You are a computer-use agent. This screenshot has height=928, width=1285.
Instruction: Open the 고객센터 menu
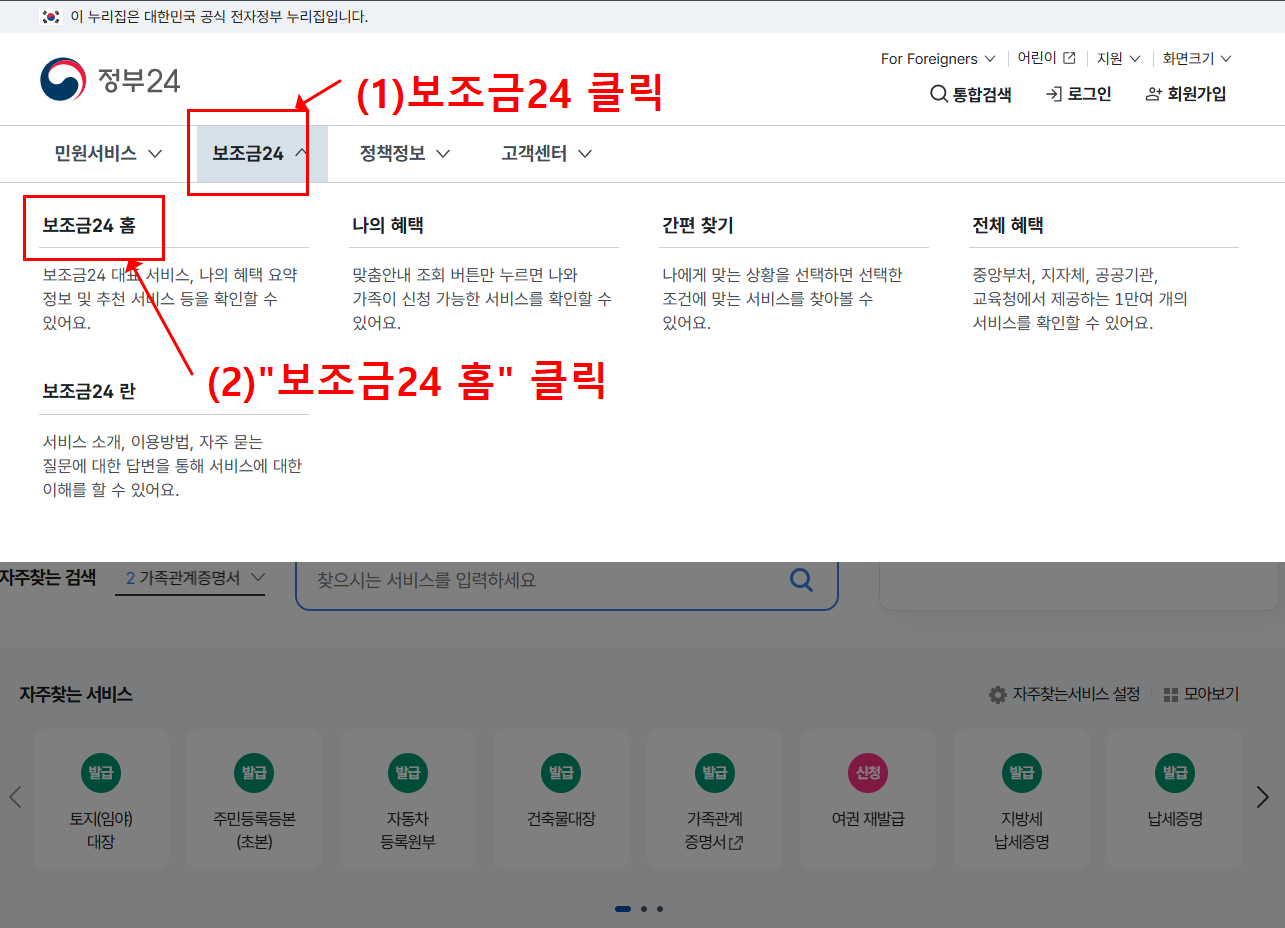coord(546,154)
